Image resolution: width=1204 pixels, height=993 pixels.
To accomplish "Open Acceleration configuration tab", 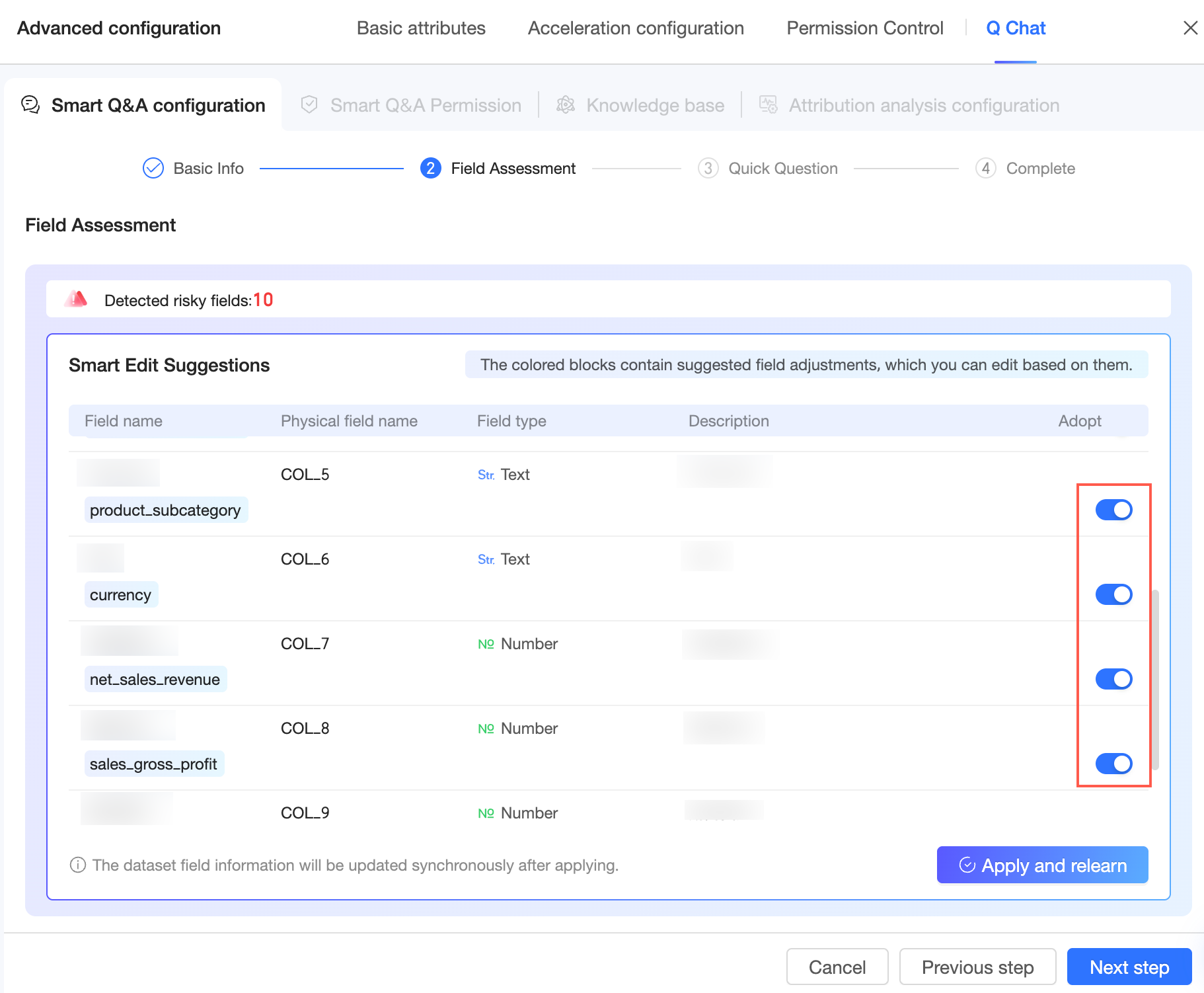I will tap(636, 28).
